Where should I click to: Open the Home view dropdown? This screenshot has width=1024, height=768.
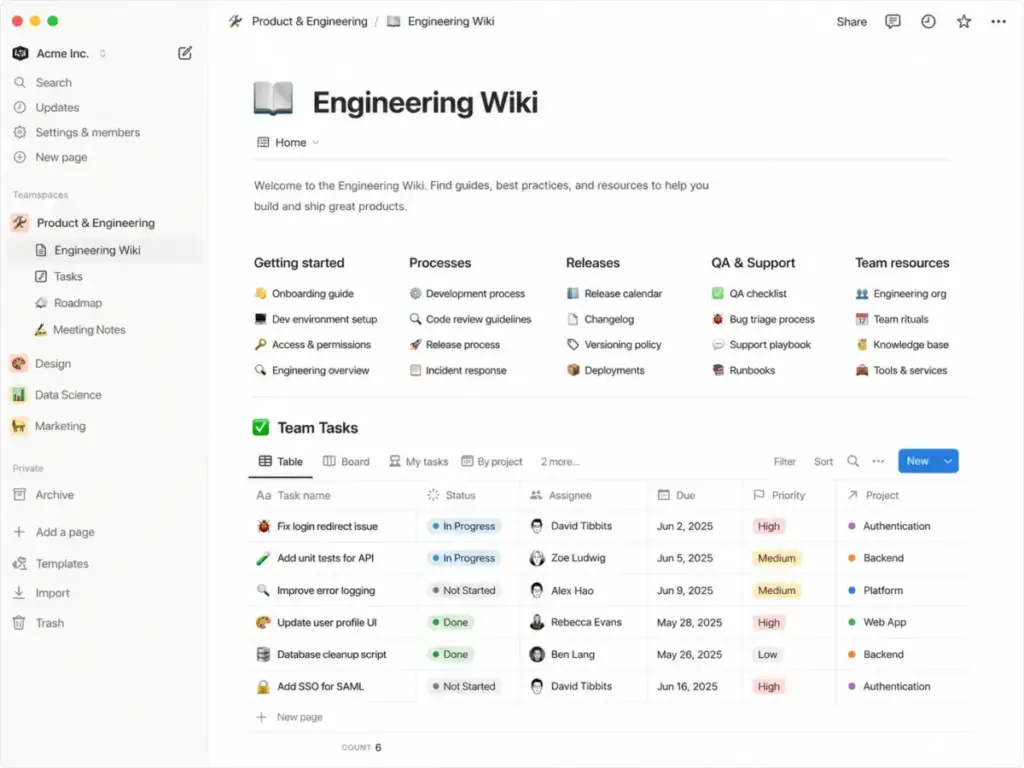click(x=288, y=142)
